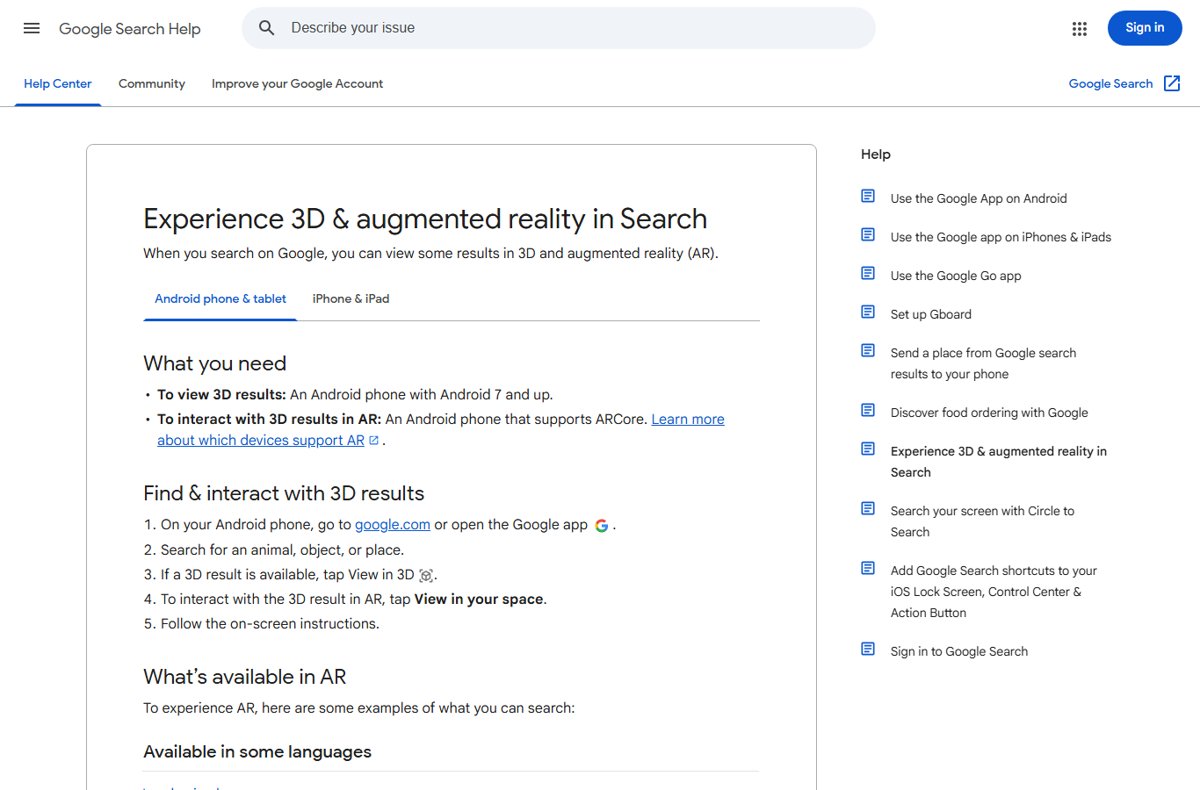The height and width of the screenshot is (790, 1200).
Task: Click the Sign in button
Action: point(1145,28)
